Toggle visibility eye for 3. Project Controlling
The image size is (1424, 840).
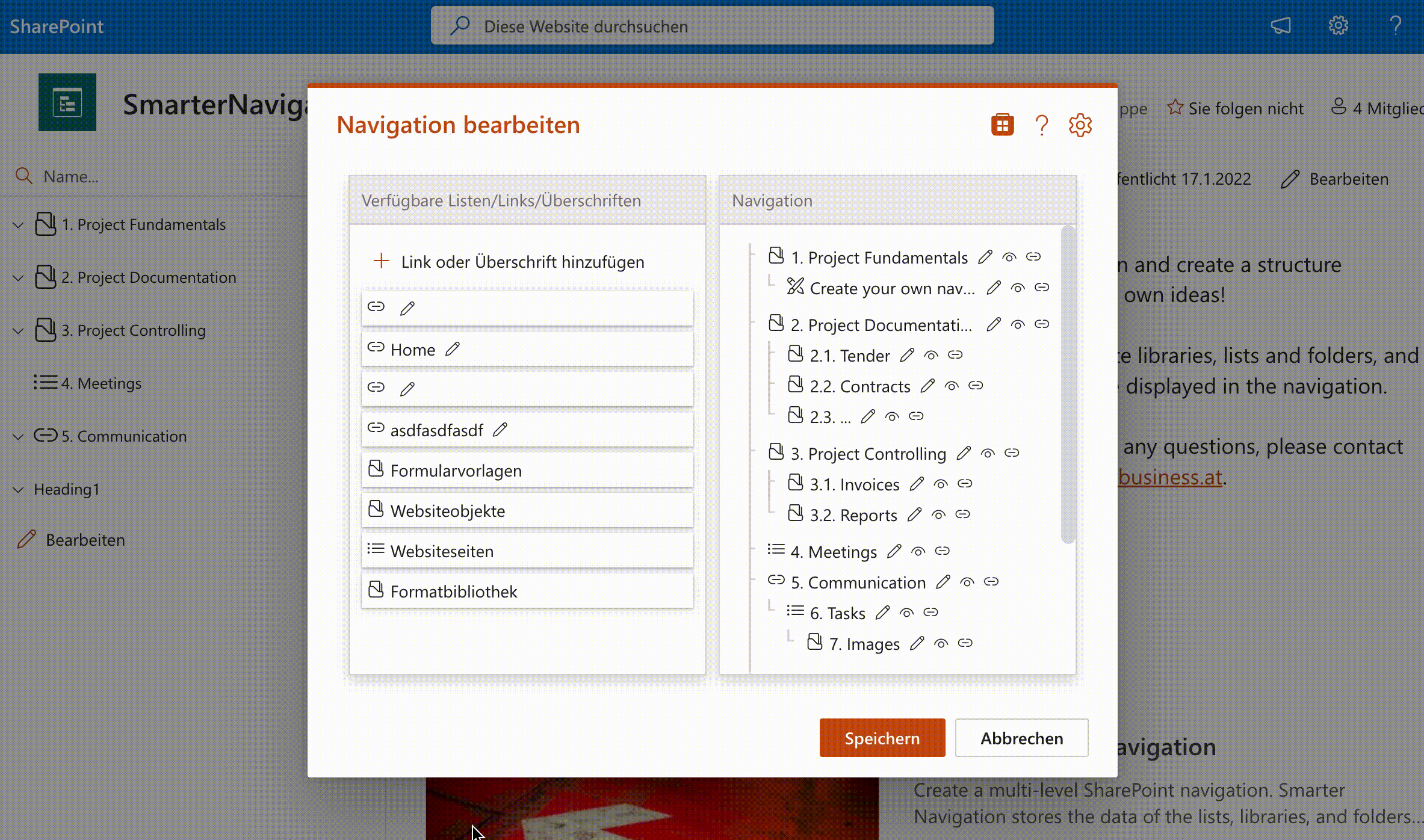click(988, 454)
